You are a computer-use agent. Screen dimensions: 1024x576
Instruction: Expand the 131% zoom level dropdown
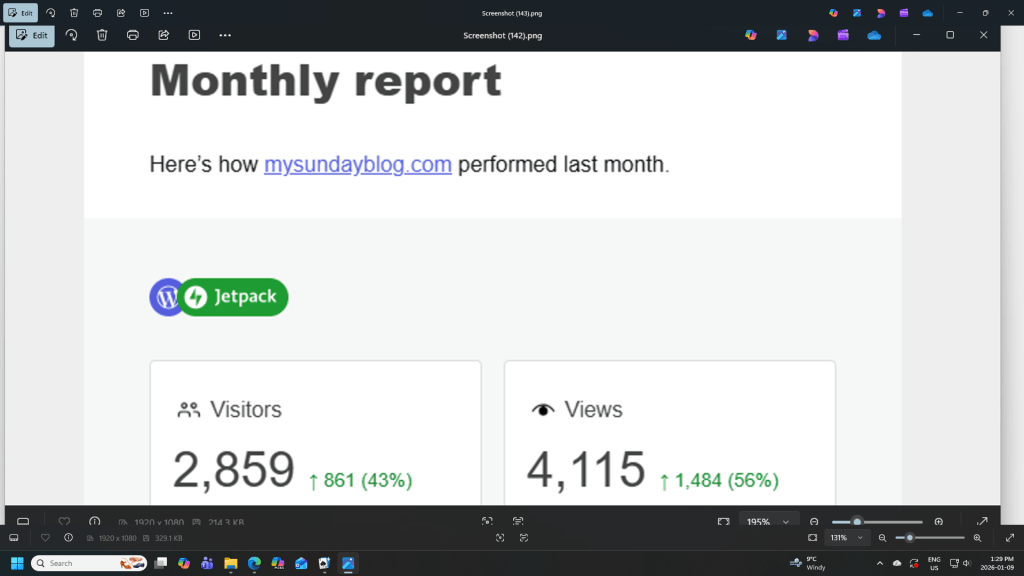coord(860,538)
